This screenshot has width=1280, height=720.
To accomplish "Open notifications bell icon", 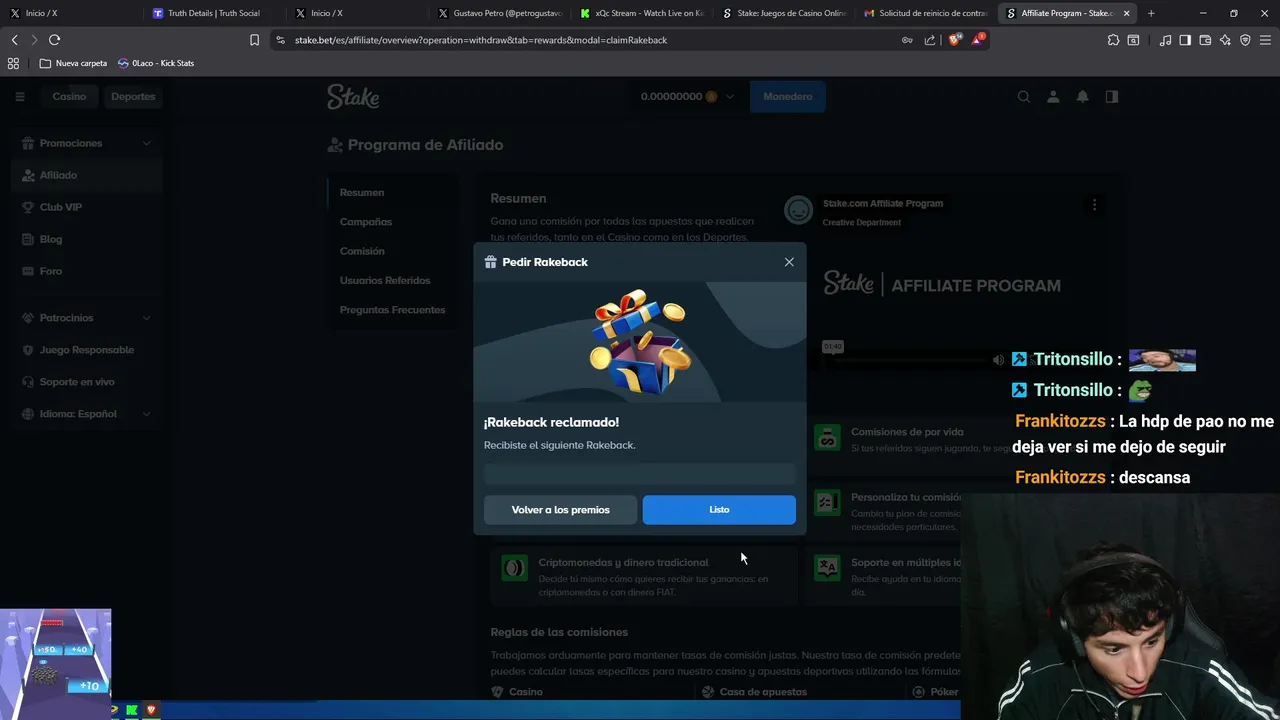I will pos(1082,97).
